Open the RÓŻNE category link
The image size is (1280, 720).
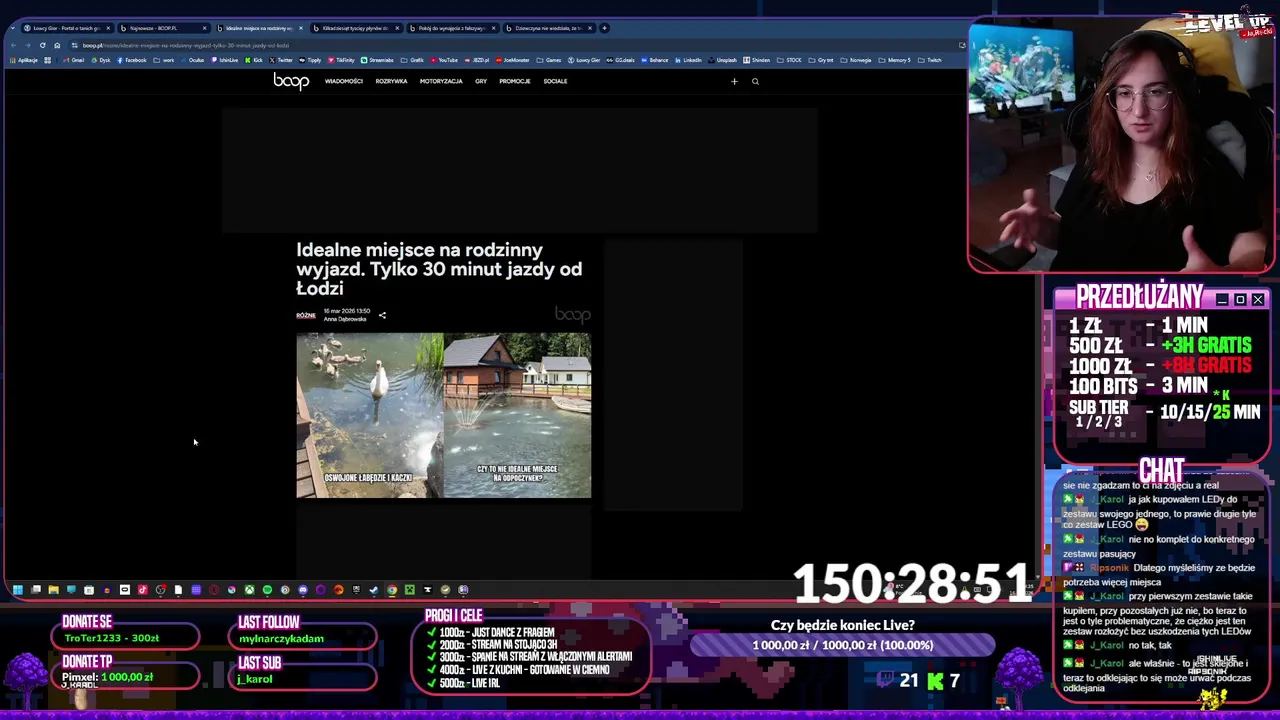305,315
